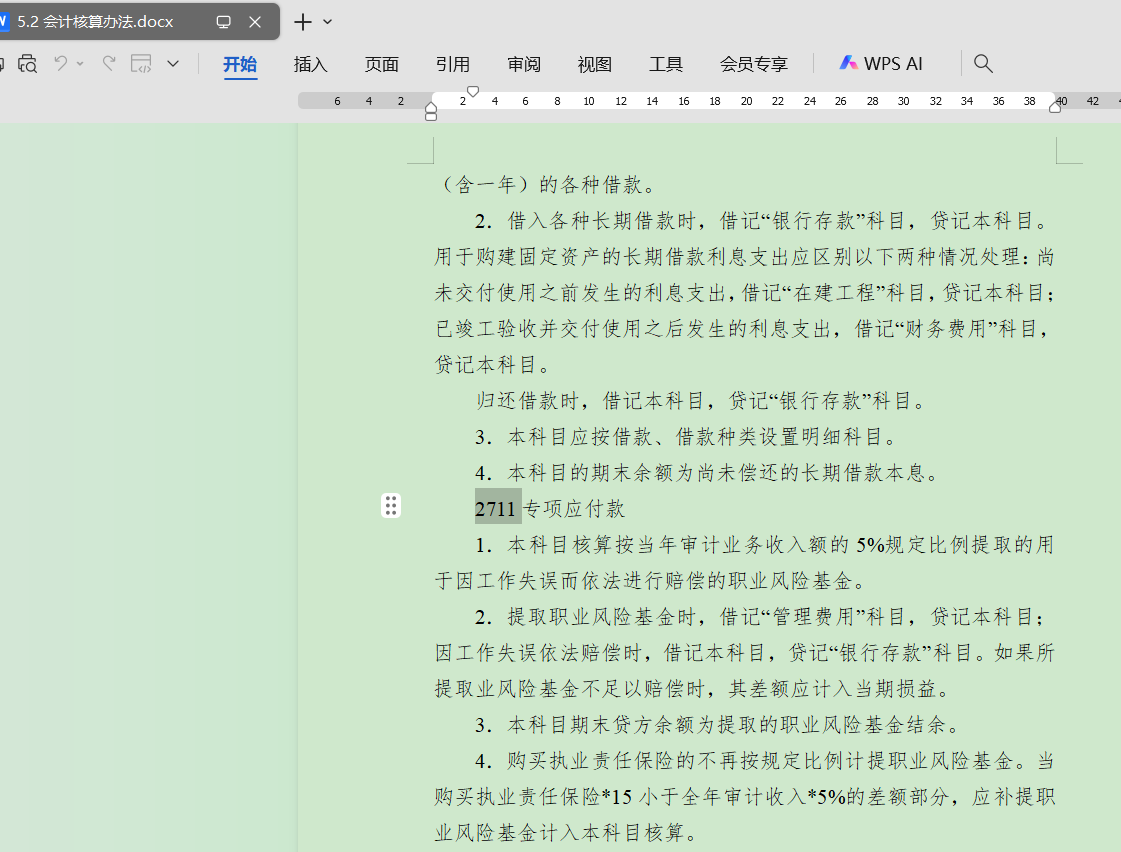Click the paragraph drag handle beside 2711

click(391, 506)
